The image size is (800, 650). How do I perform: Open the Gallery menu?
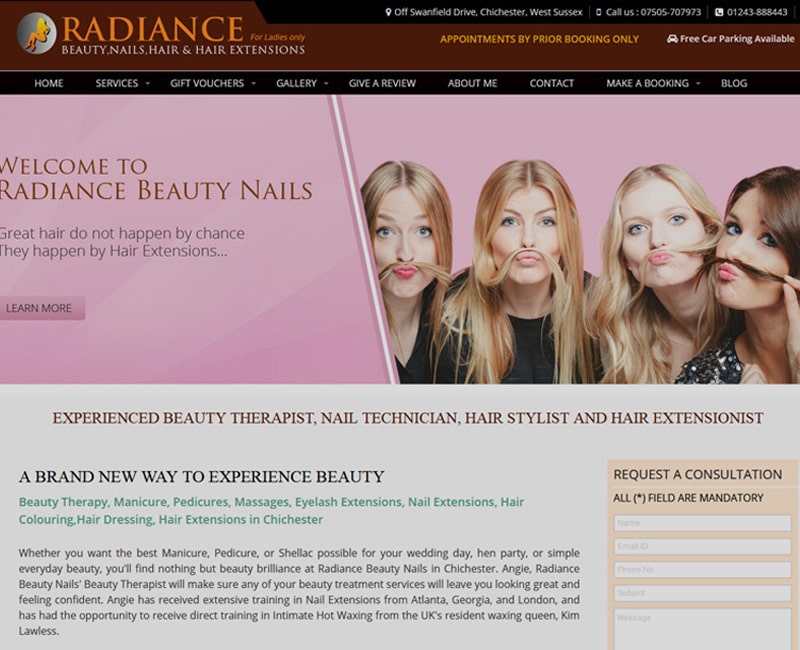tap(296, 83)
